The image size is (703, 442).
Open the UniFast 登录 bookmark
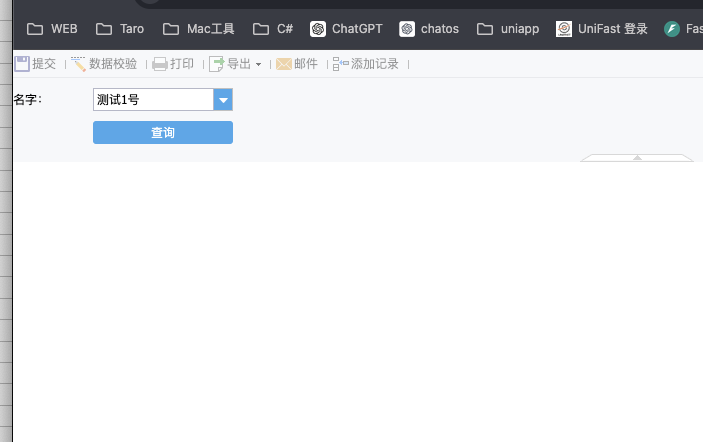pyautogui.click(x=602, y=29)
